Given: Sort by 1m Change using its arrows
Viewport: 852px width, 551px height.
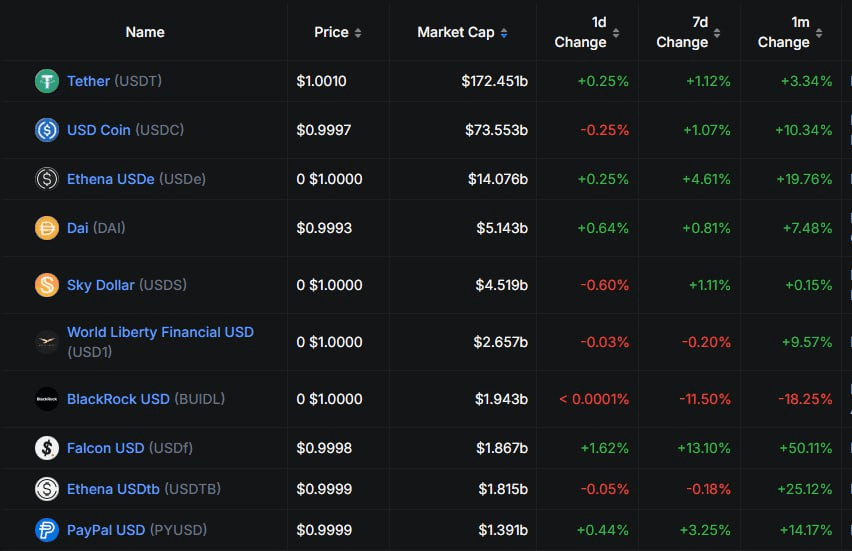Looking at the screenshot, I should coord(818,33).
